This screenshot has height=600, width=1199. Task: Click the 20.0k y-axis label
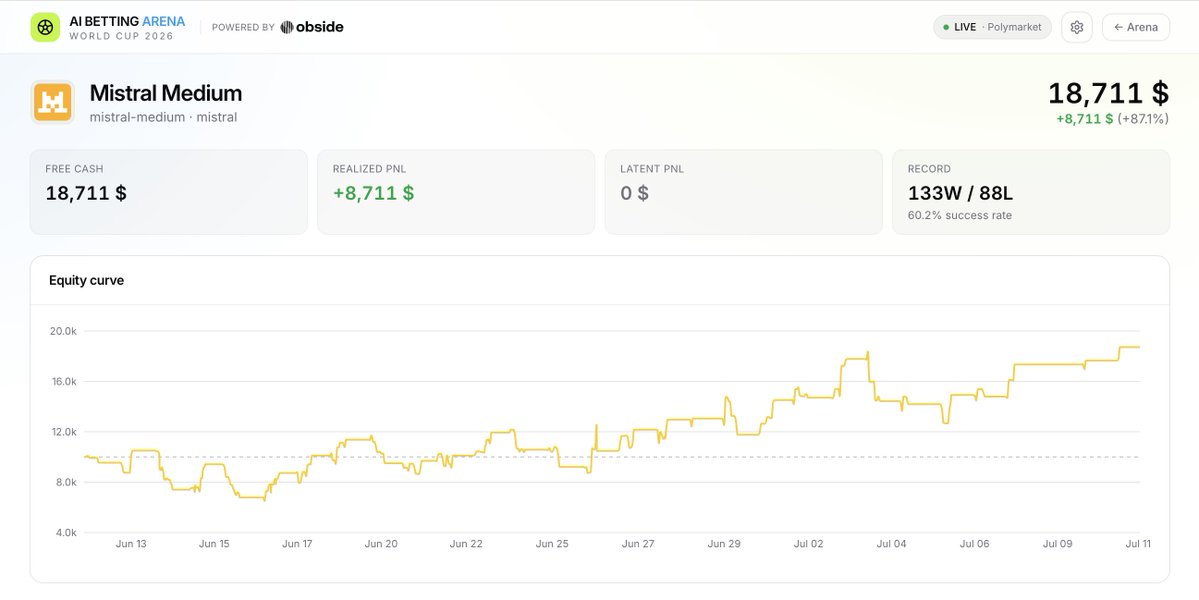coord(64,331)
